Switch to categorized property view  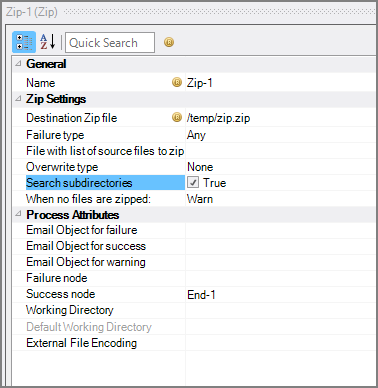[x=24, y=42]
